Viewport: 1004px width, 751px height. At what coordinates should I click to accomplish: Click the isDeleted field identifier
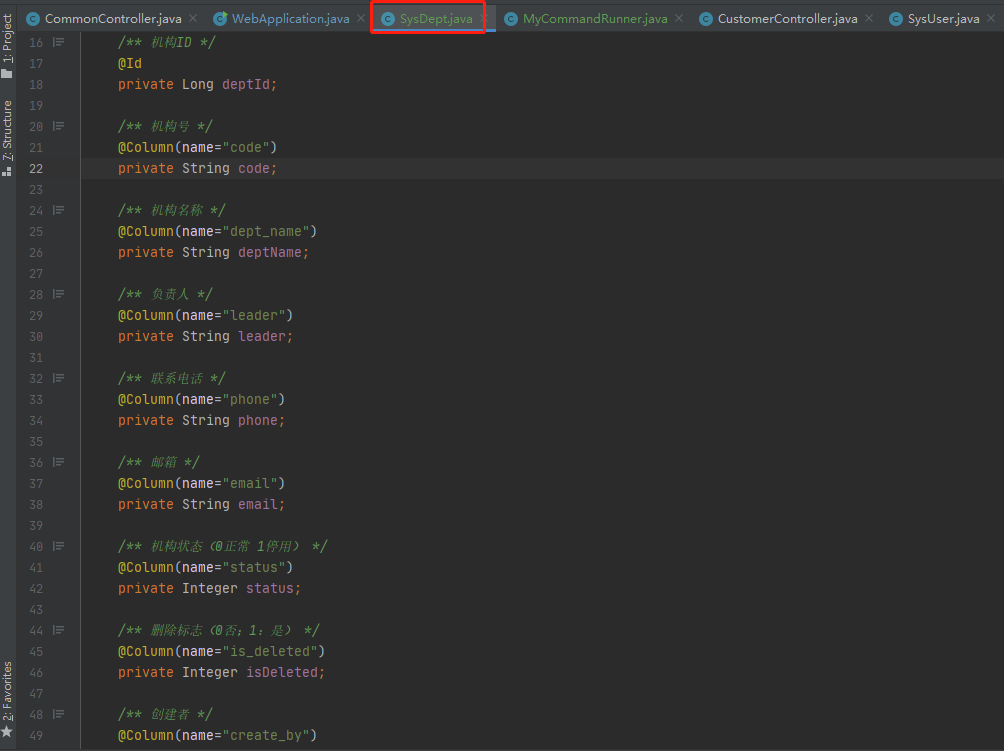(x=282, y=672)
